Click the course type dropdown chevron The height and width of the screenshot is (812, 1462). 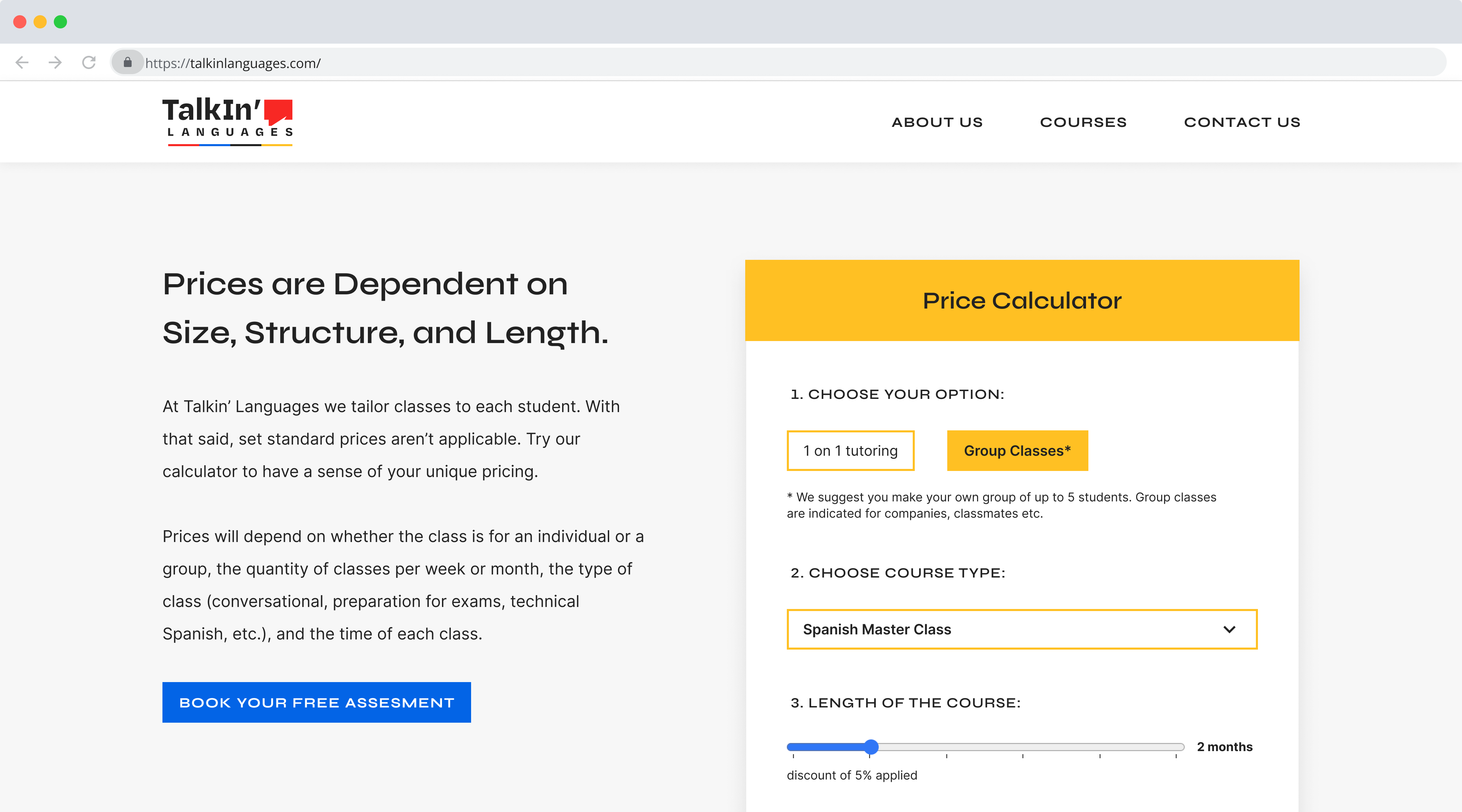[x=1229, y=629]
